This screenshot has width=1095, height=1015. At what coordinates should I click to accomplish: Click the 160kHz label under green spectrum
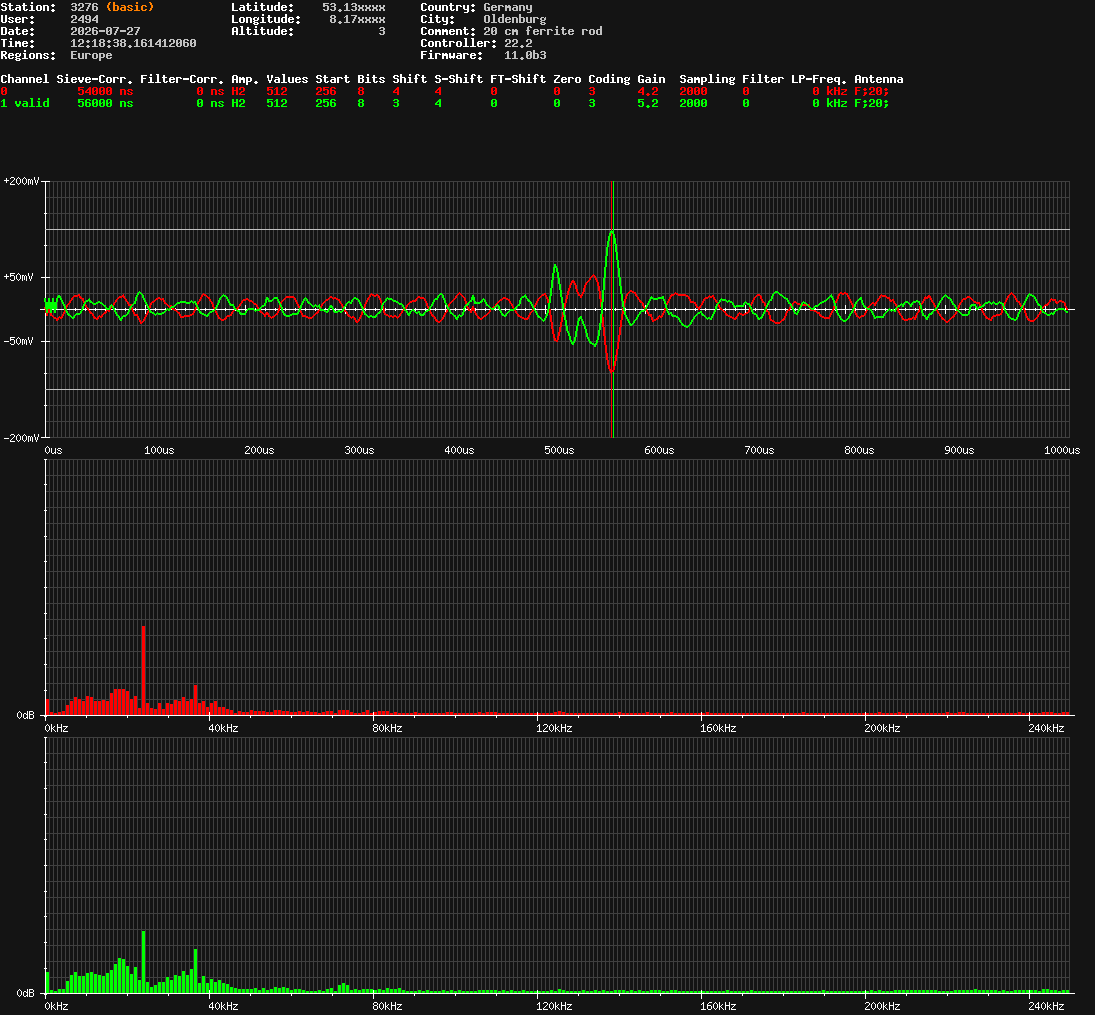coord(719,1006)
